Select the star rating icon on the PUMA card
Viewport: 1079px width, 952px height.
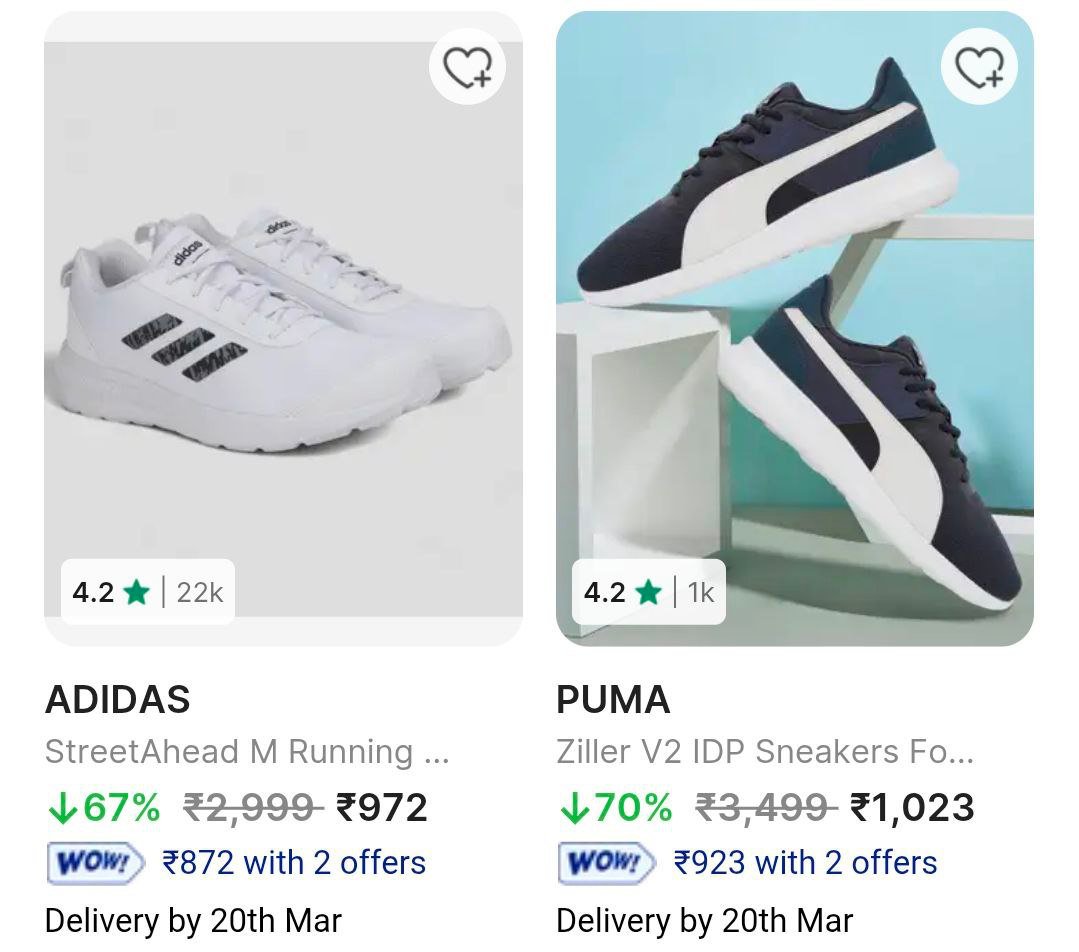click(647, 593)
